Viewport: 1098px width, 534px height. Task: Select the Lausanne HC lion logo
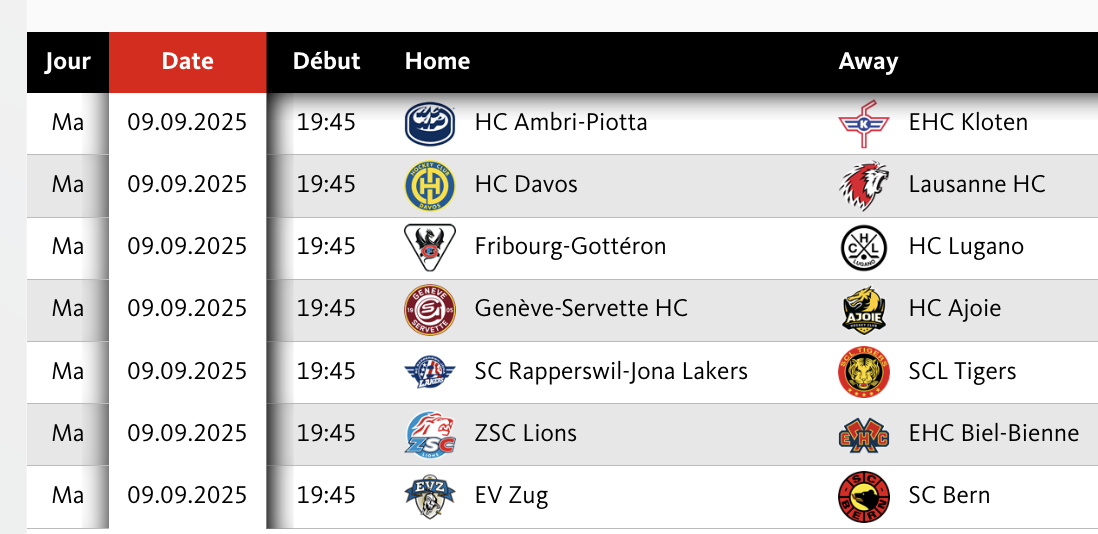(863, 185)
